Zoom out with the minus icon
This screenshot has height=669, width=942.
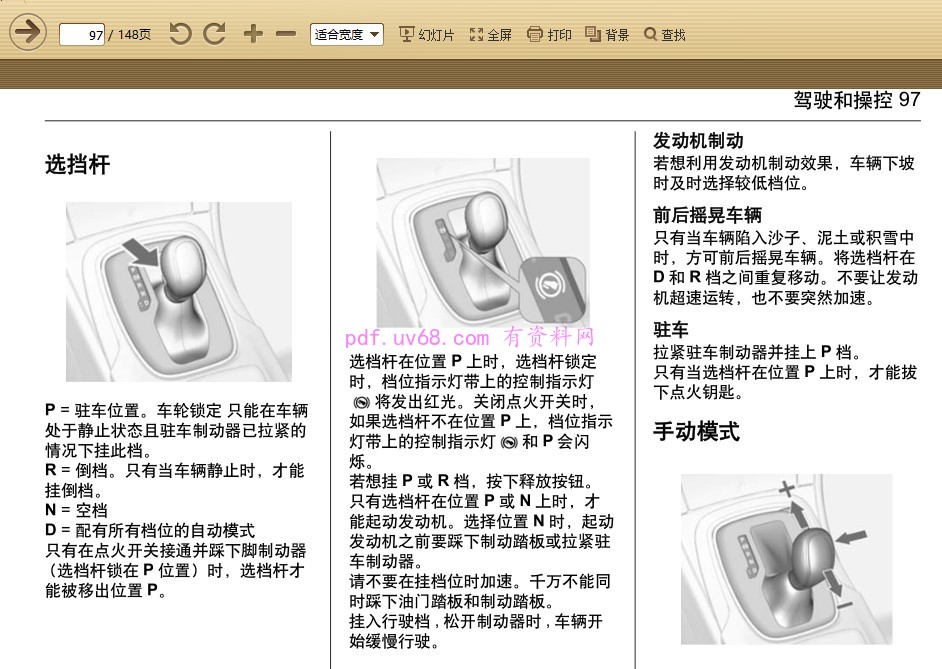(286, 34)
